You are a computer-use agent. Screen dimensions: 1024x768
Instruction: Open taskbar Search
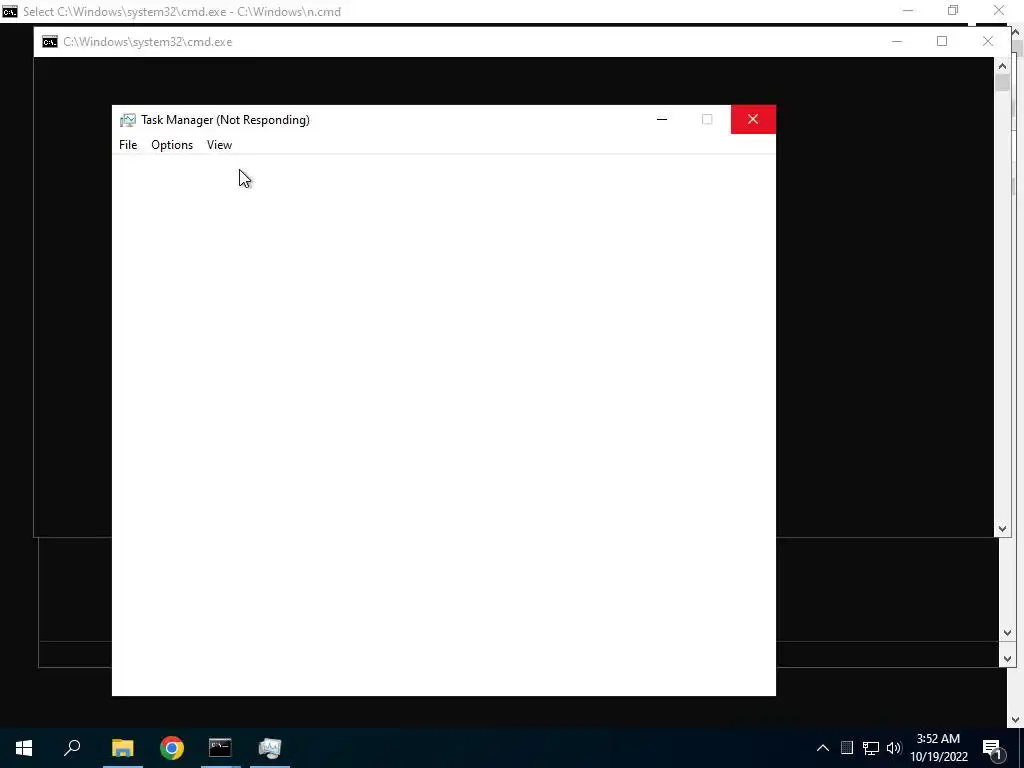point(72,748)
